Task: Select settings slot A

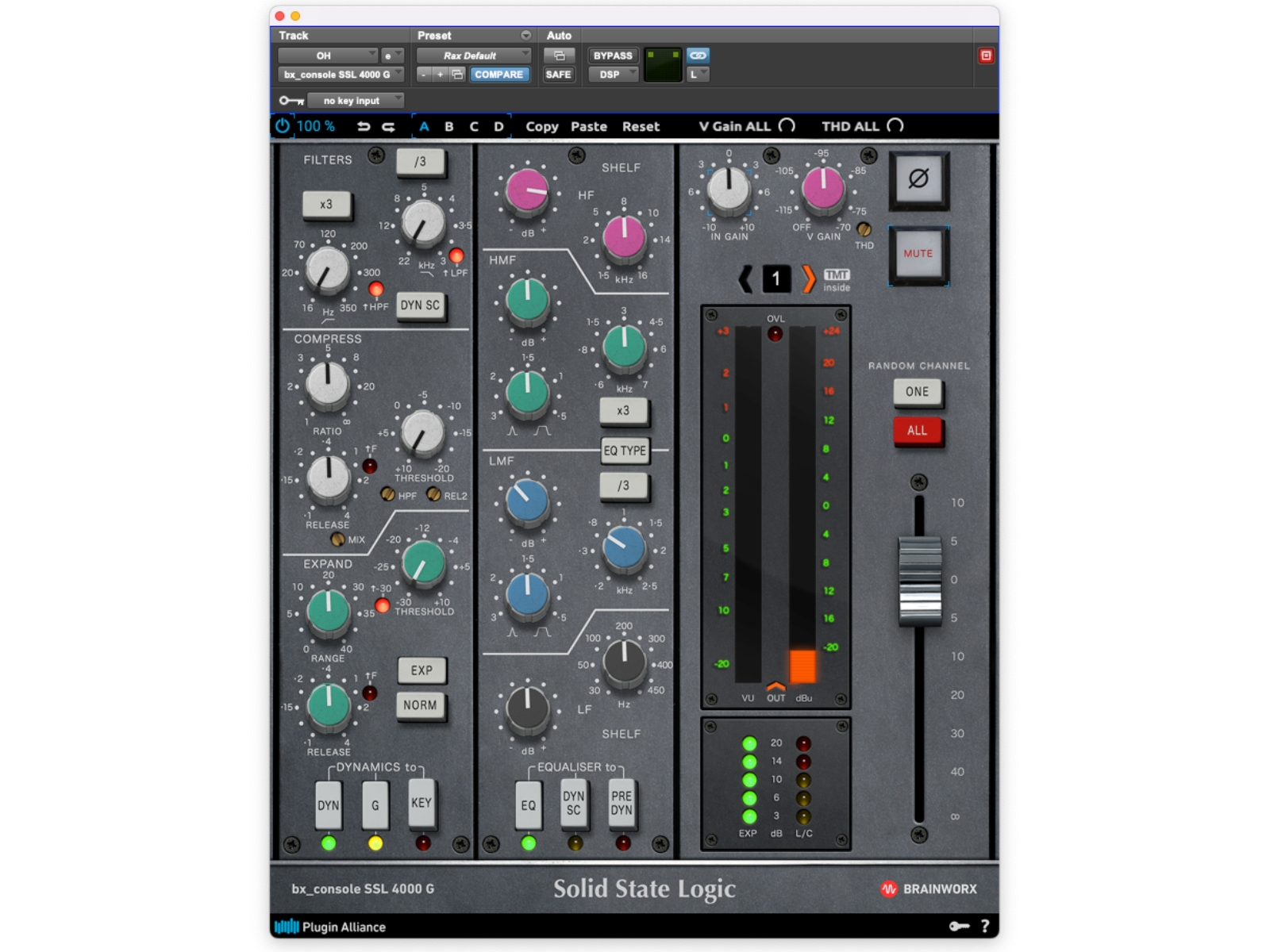Action: point(424,127)
